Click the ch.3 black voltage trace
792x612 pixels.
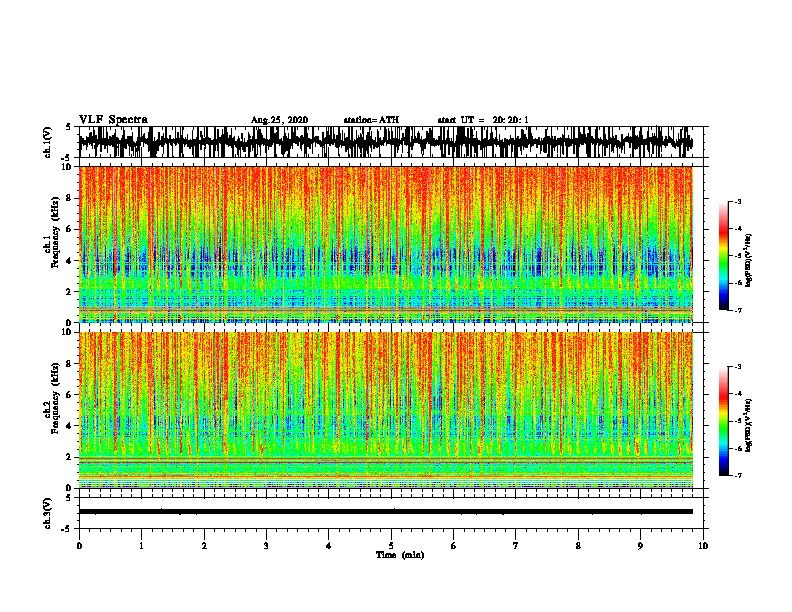386,512
